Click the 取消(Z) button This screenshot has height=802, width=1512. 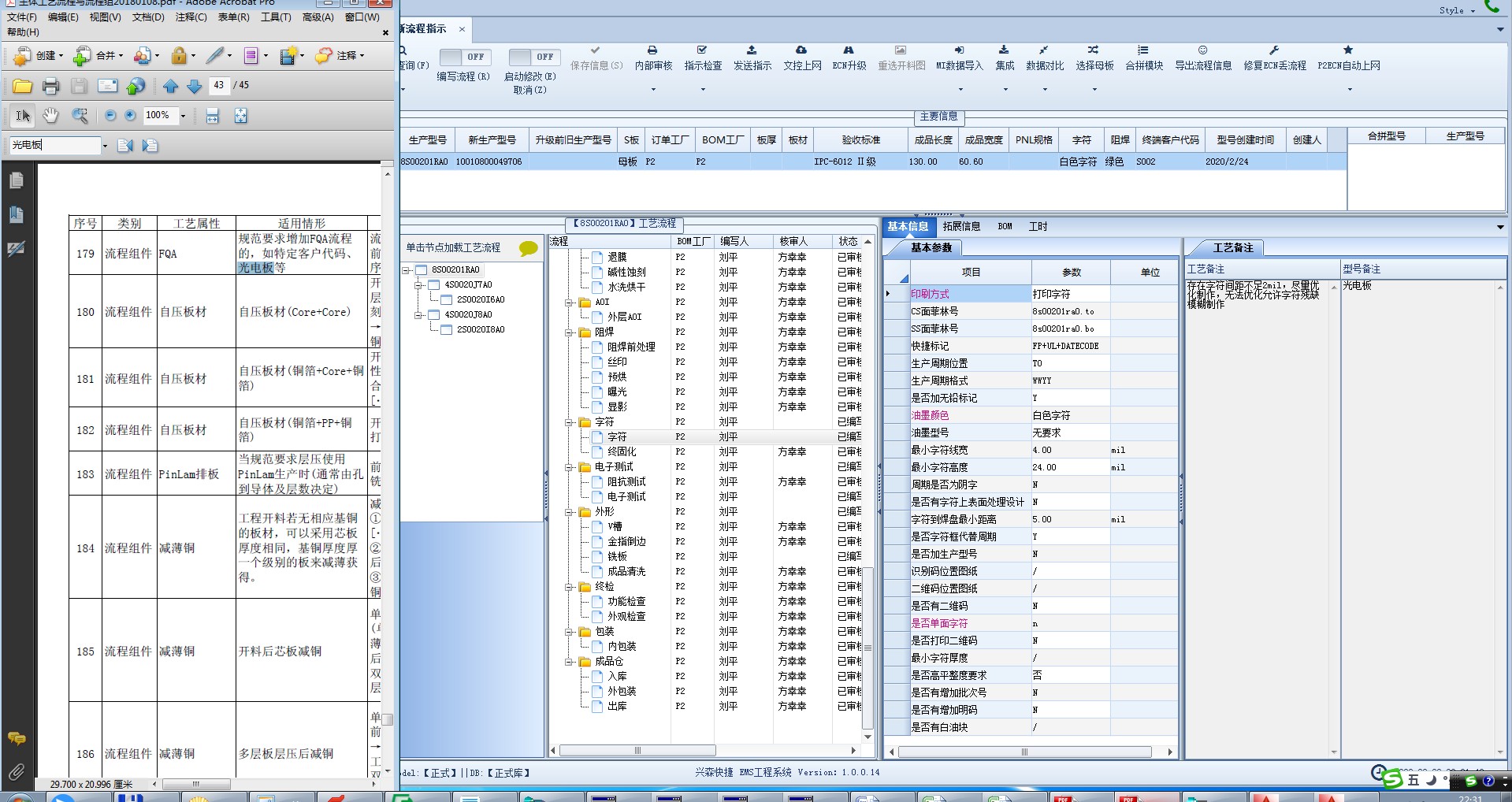[x=529, y=90]
